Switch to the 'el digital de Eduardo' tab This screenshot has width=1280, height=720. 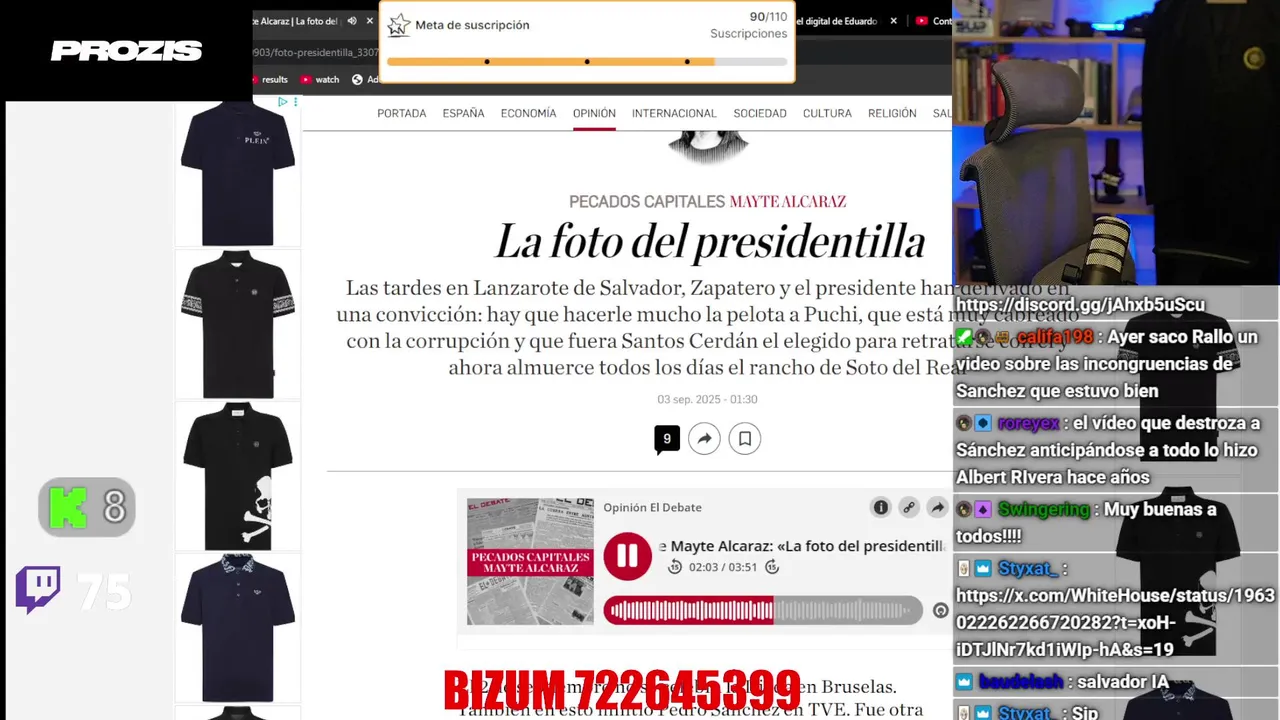(x=836, y=21)
